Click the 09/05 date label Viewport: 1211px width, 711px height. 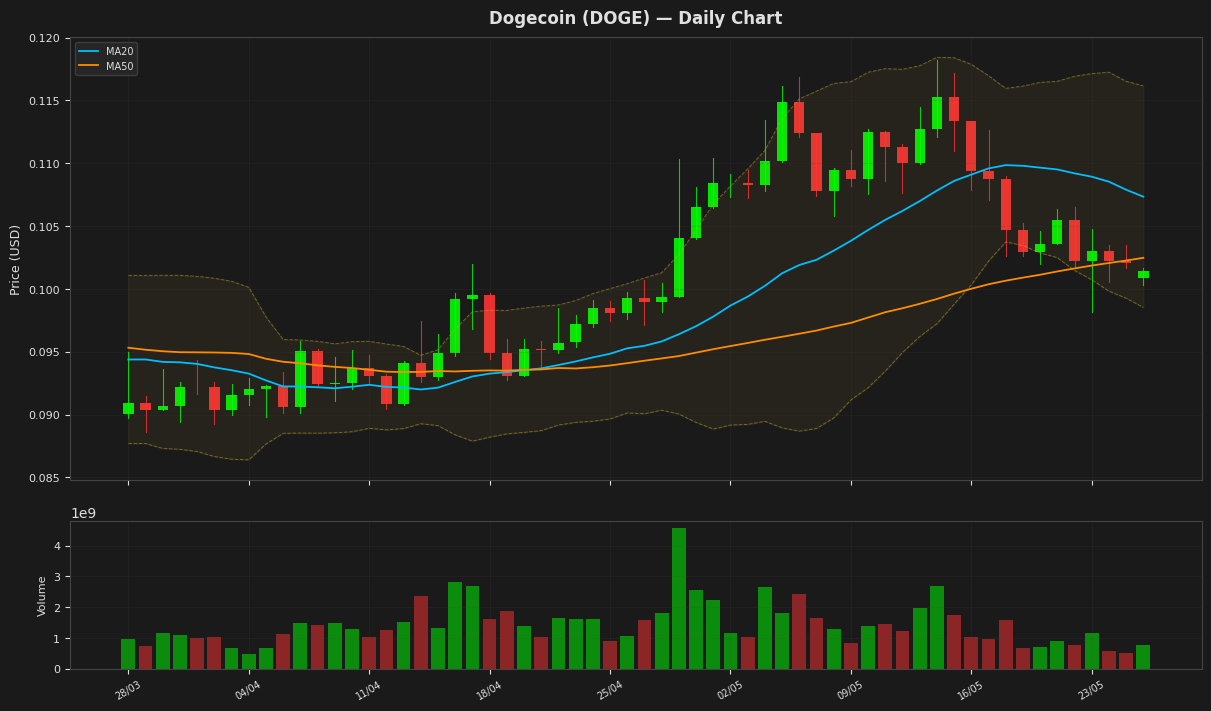pos(850,690)
